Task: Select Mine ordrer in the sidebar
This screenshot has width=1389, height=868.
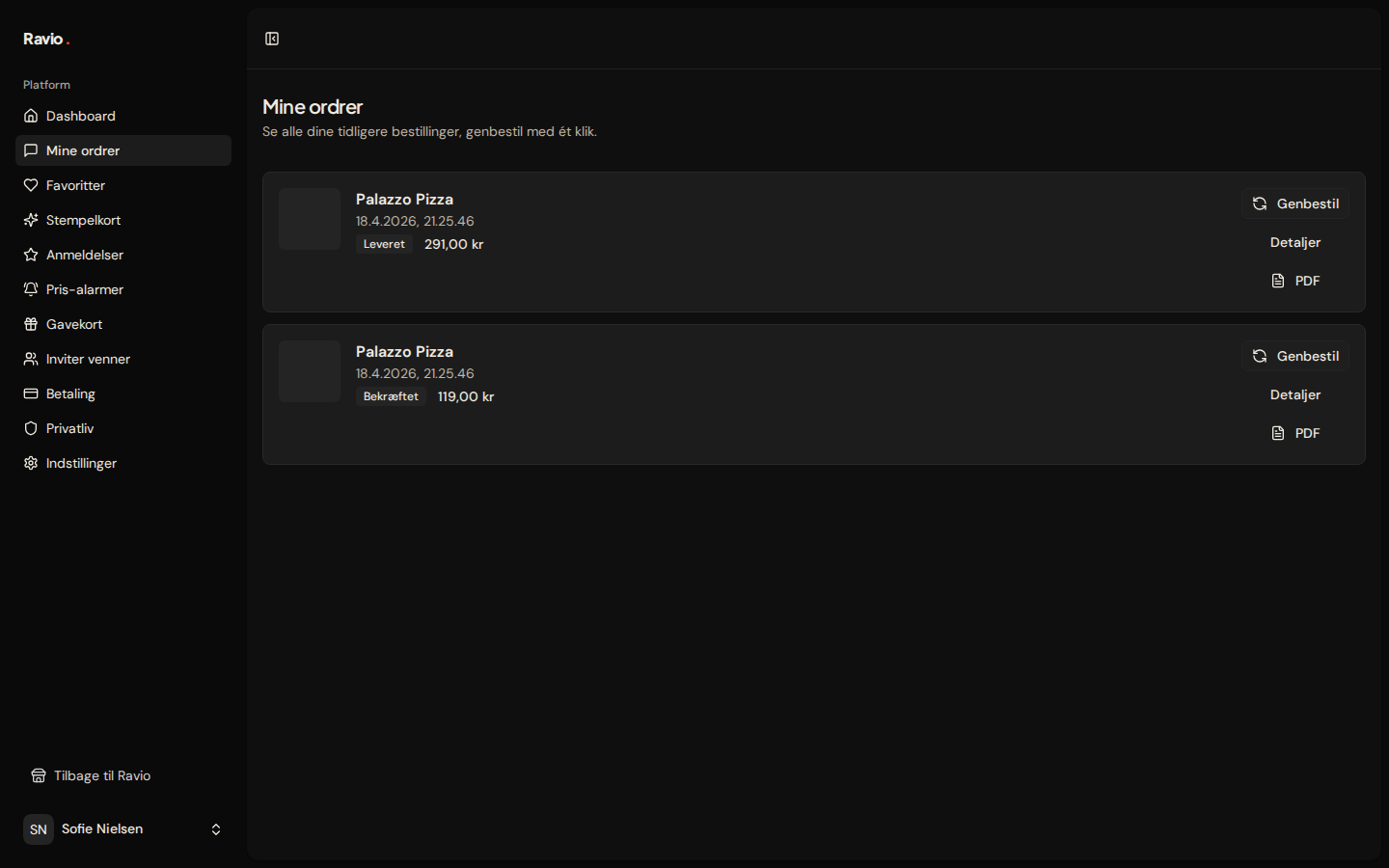Action: (x=123, y=150)
